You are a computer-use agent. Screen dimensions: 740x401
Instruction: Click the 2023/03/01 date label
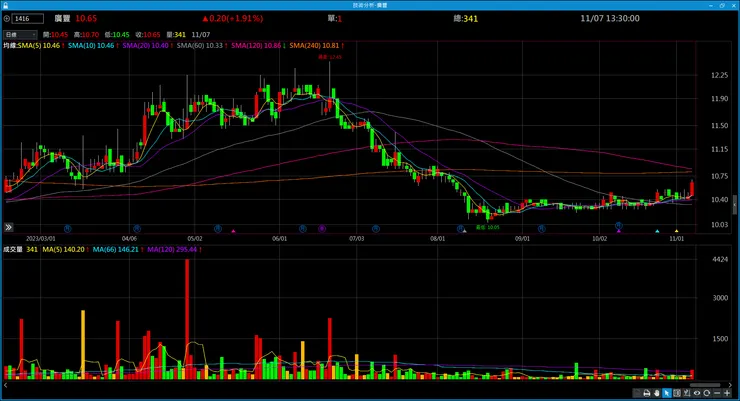[41, 239]
